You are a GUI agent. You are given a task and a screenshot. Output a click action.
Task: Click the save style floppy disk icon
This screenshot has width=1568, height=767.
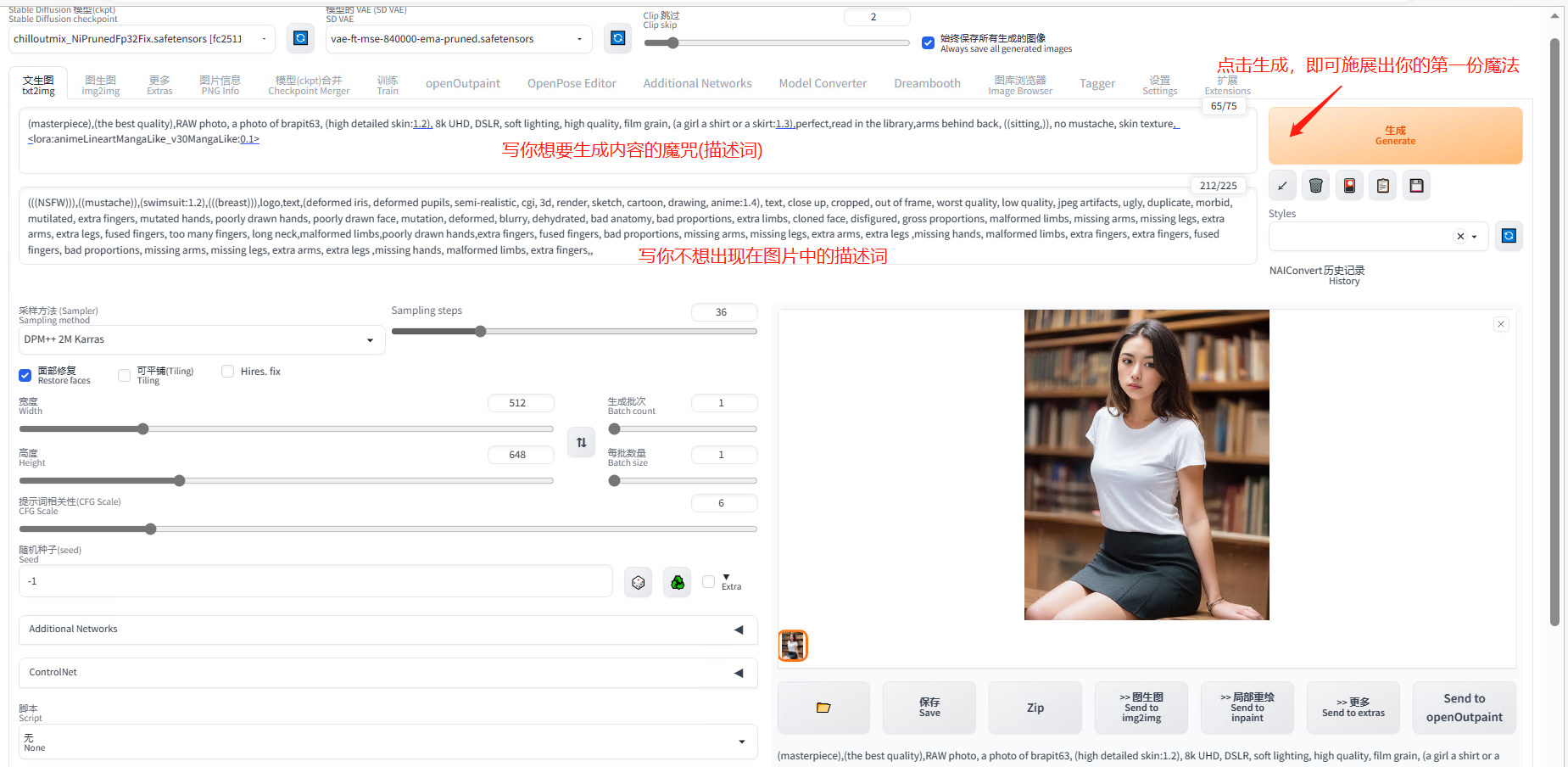point(1416,186)
